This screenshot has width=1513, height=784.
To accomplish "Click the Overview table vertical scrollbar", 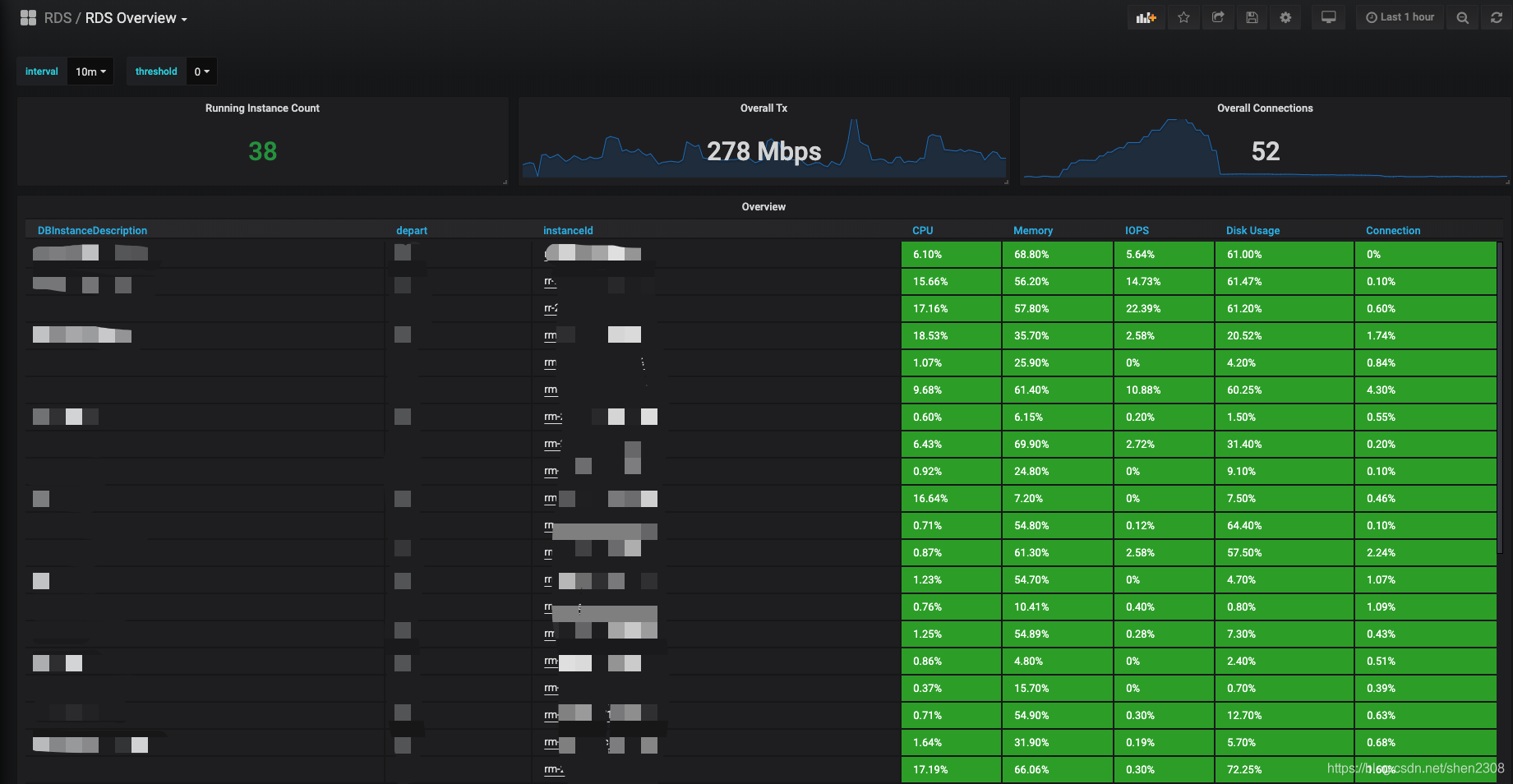I will pos(1500,397).
